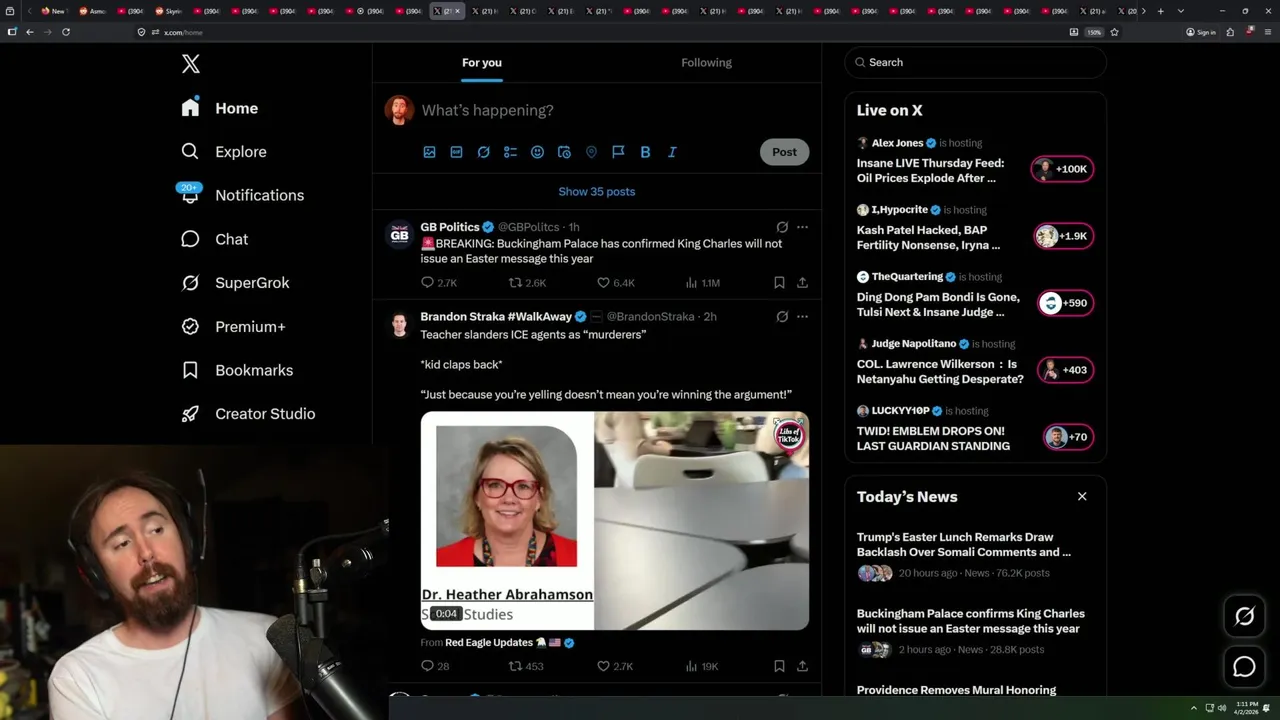Share the Brandon Straka post

(802, 666)
